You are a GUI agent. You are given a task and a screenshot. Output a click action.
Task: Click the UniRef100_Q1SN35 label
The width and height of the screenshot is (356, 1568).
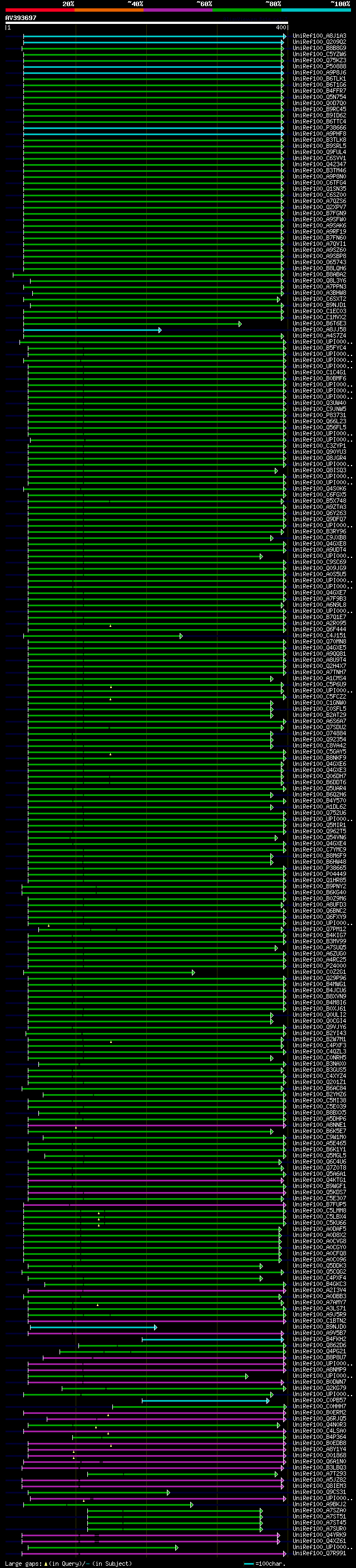click(x=319, y=189)
